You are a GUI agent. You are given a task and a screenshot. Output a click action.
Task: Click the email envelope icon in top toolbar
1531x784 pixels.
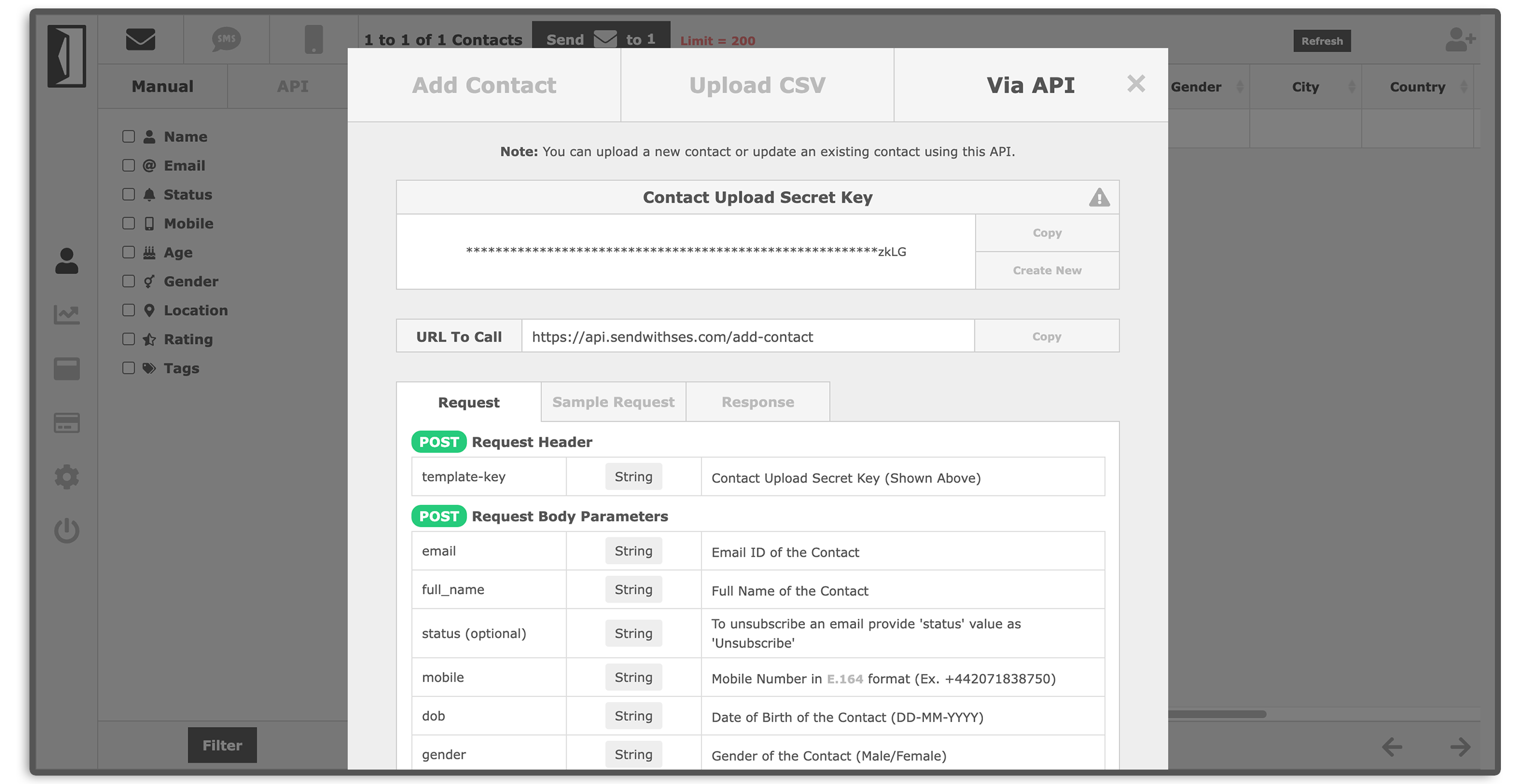[x=140, y=40]
